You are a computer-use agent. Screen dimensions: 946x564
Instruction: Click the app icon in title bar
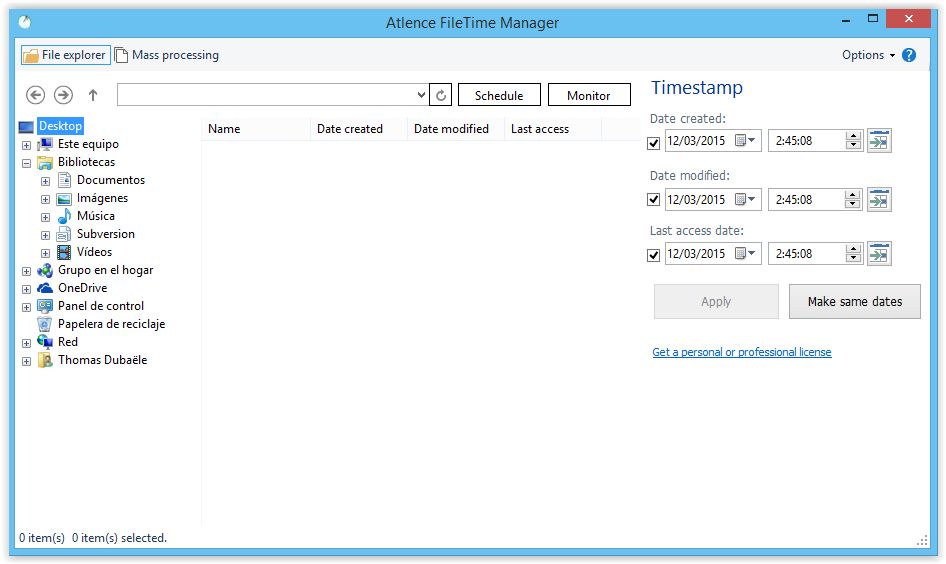(x=25, y=22)
